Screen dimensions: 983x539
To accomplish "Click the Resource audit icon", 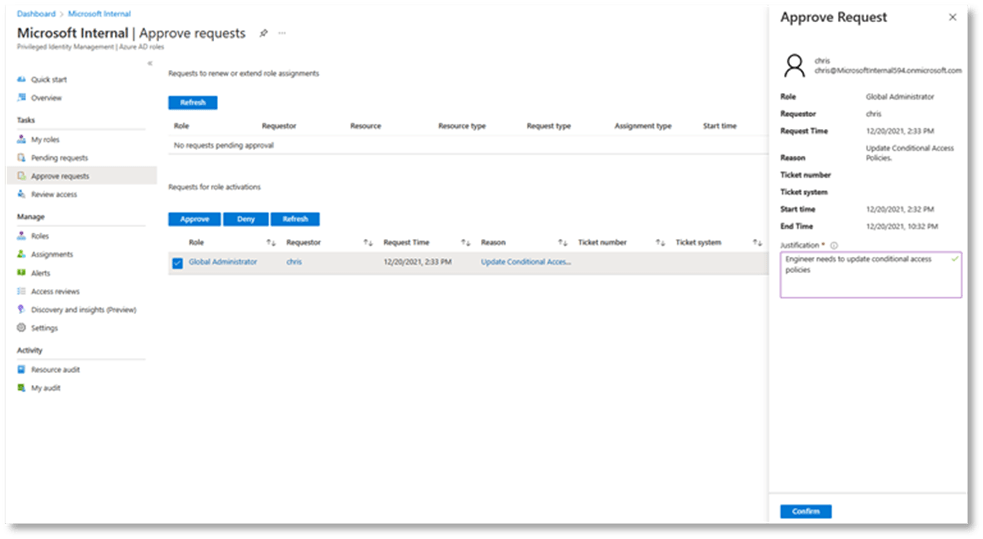I will [x=22, y=370].
